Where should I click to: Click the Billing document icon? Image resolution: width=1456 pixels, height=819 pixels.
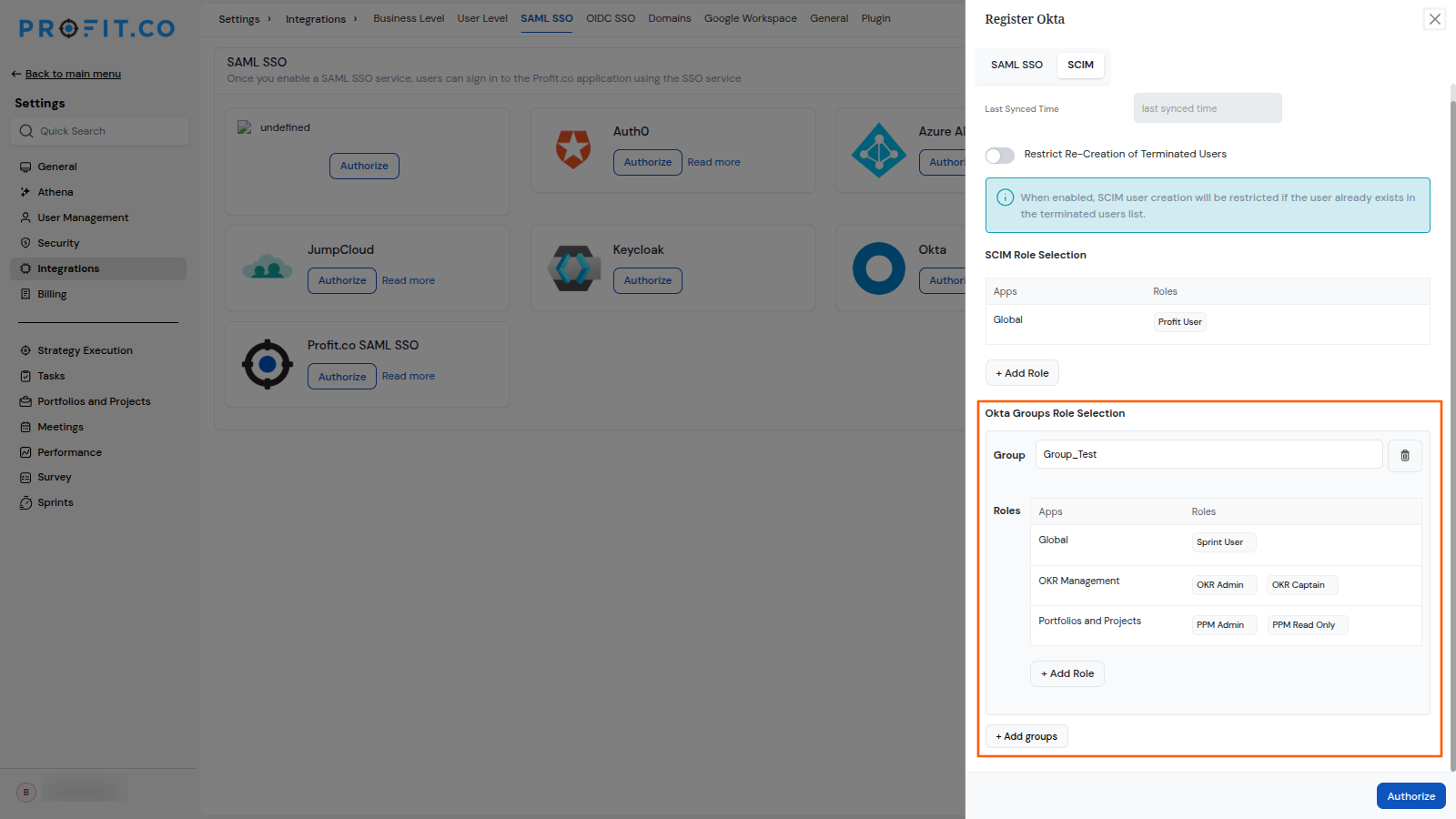click(25, 295)
